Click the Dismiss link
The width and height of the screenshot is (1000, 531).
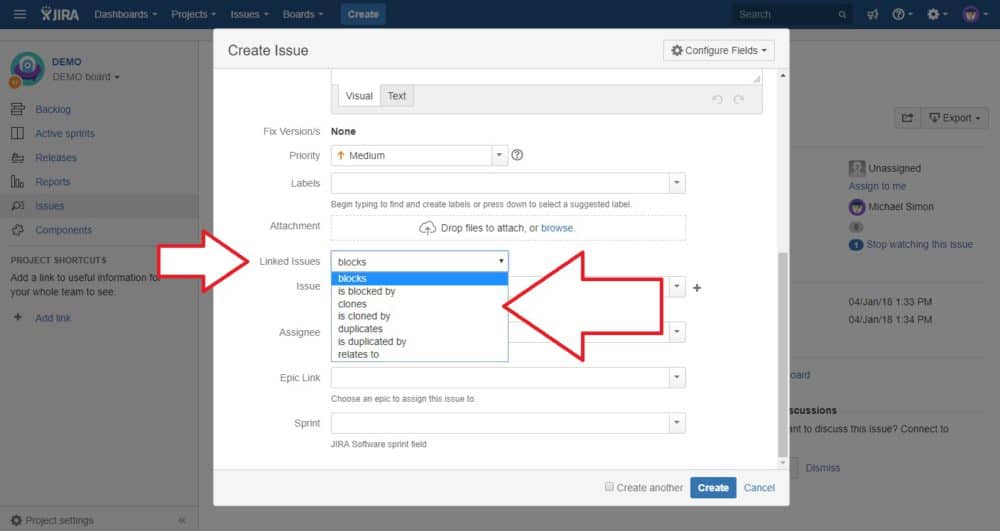[x=822, y=468]
